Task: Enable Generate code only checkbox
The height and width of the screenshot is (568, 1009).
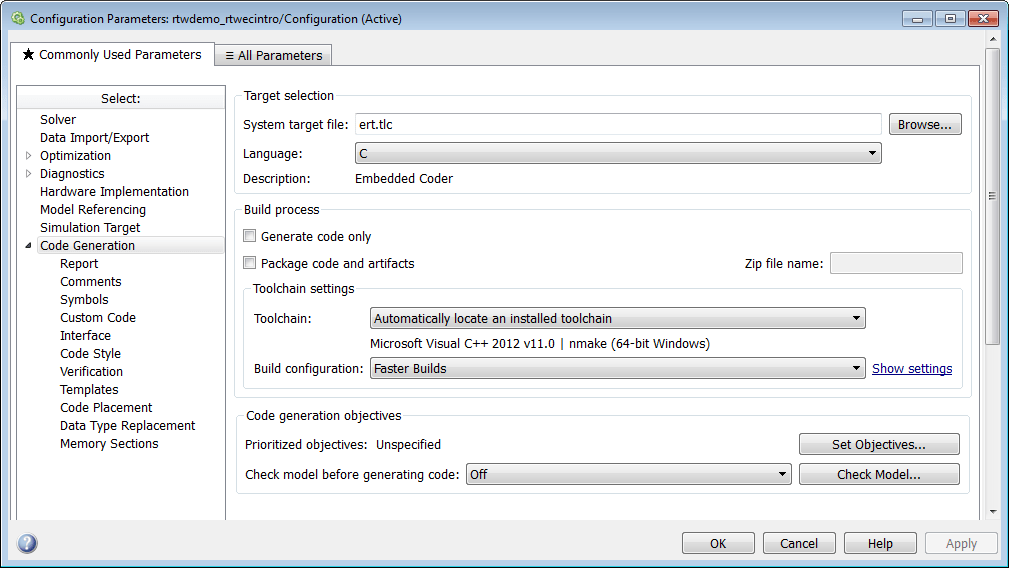Action: click(250, 237)
